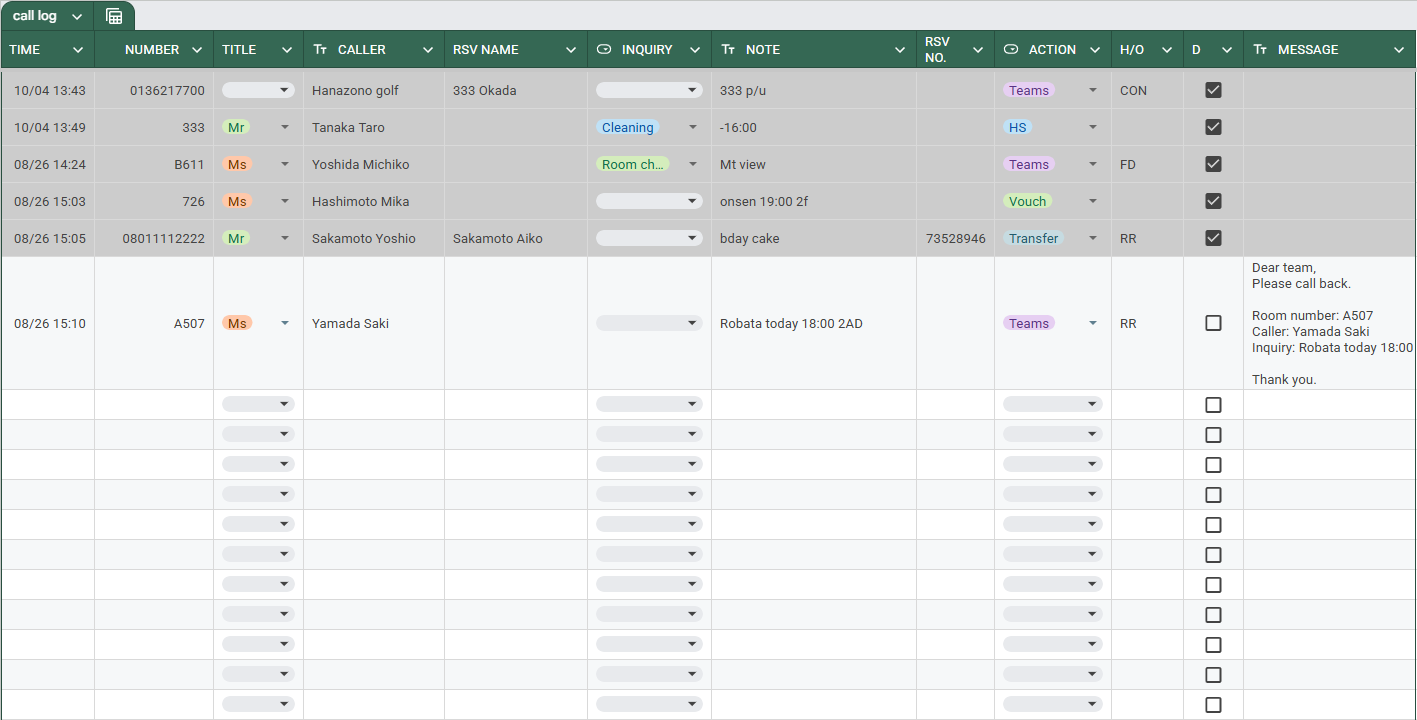Change Mr title chip for Tanaka Taro
The width and height of the screenshot is (1417, 720).
click(x=236, y=127)
